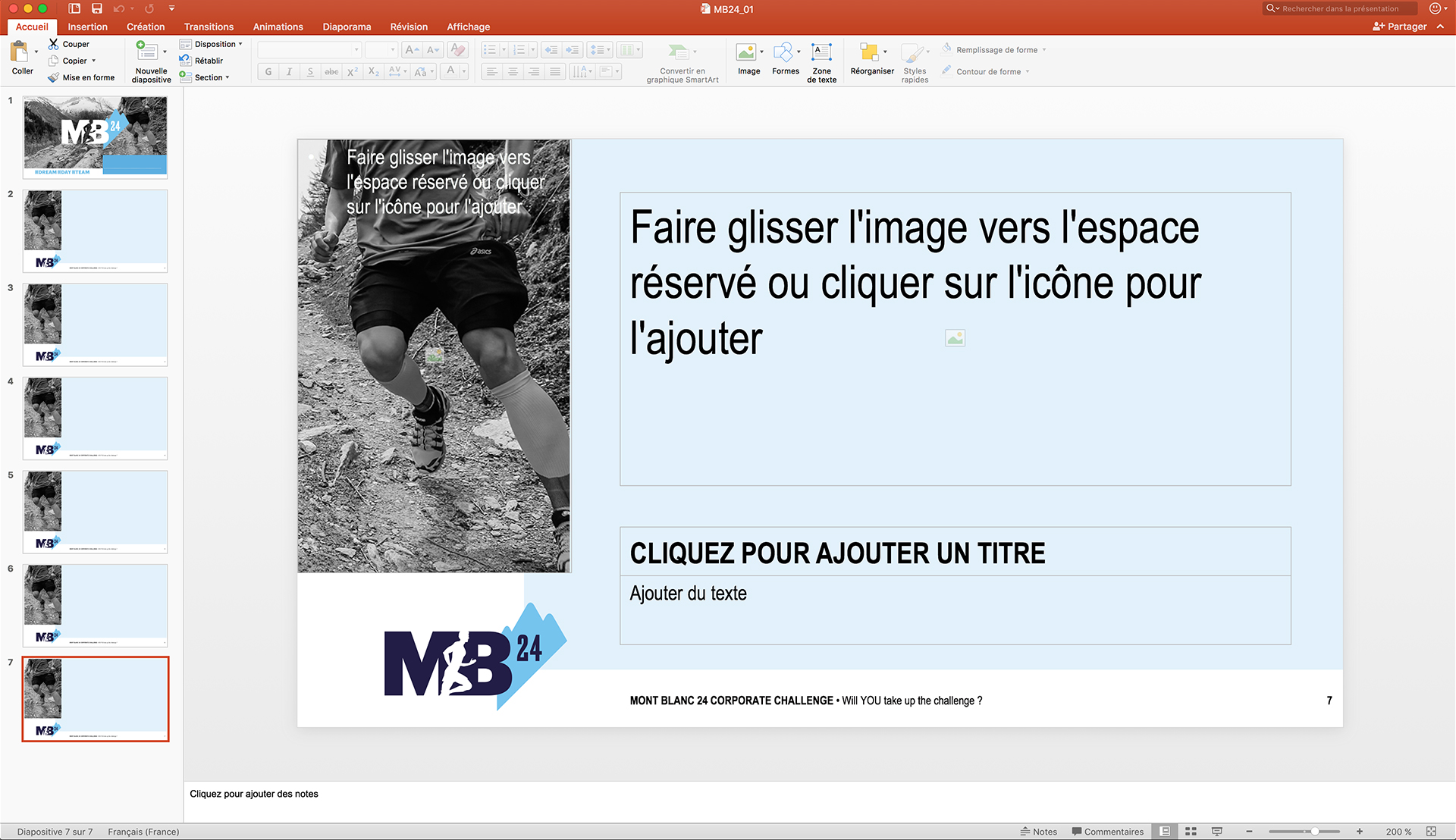Switch to the Insertion tab
Screen dimensions: 1456x840
pos(87,27)
